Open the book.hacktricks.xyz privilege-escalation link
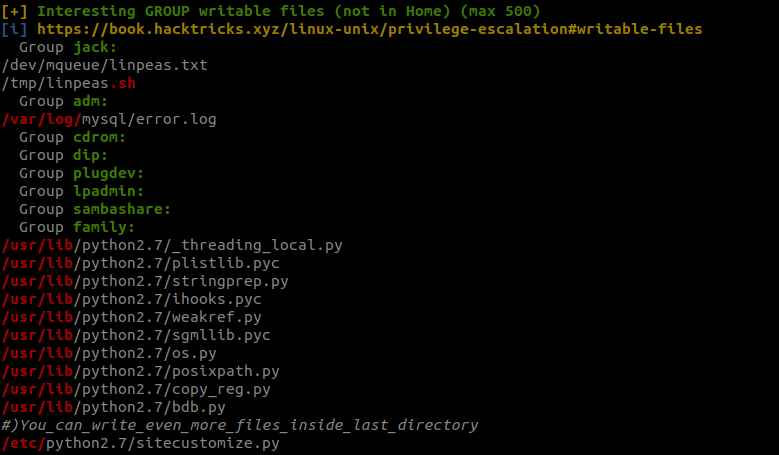The height and width of the screenshot is (455, 779). point(370,29)
